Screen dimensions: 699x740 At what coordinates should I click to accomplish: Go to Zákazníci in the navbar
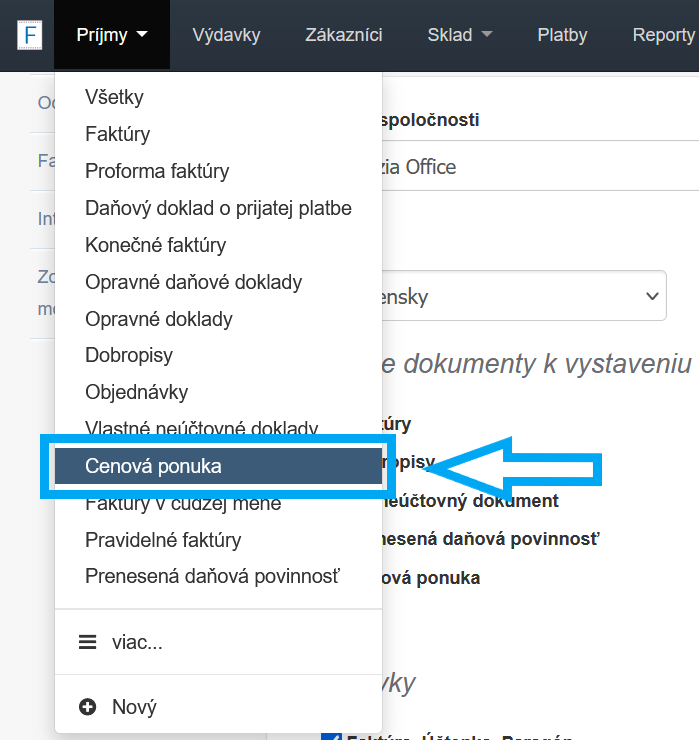[344, 35]
